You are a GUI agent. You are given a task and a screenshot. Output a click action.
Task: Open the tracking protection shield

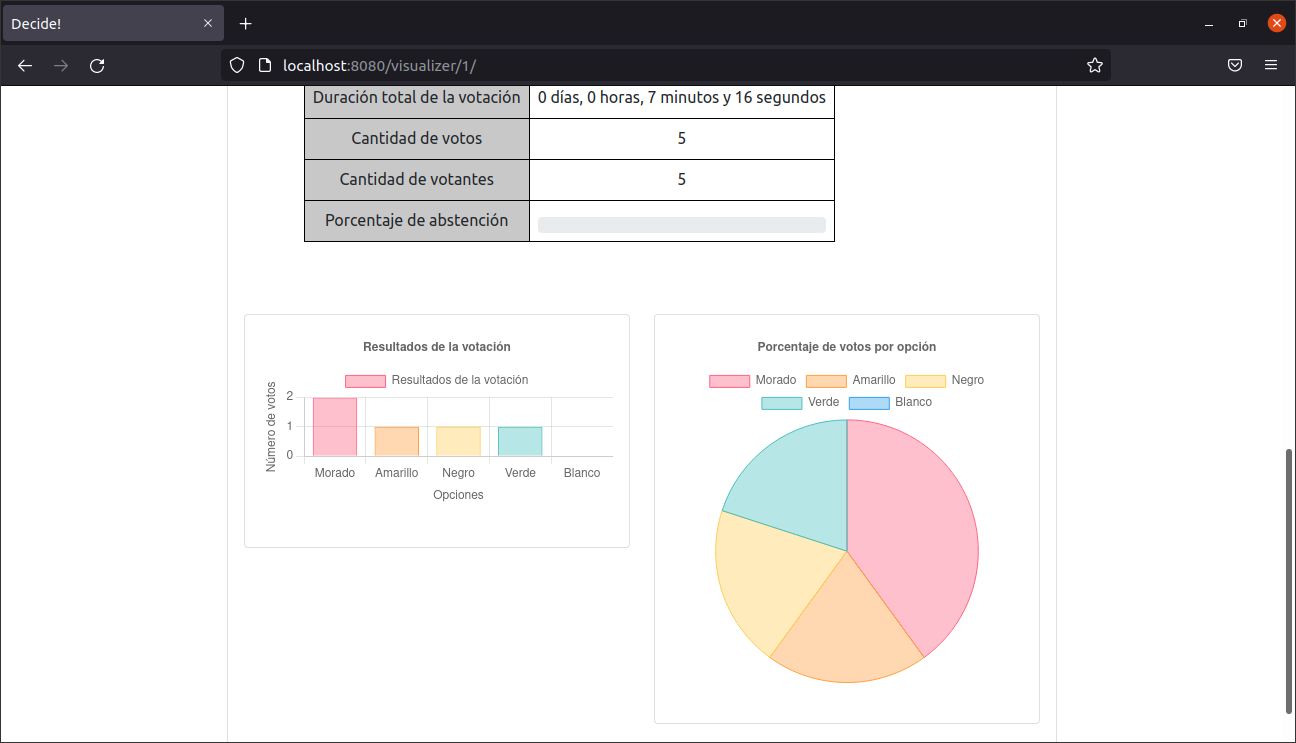(x=236, y=64)
